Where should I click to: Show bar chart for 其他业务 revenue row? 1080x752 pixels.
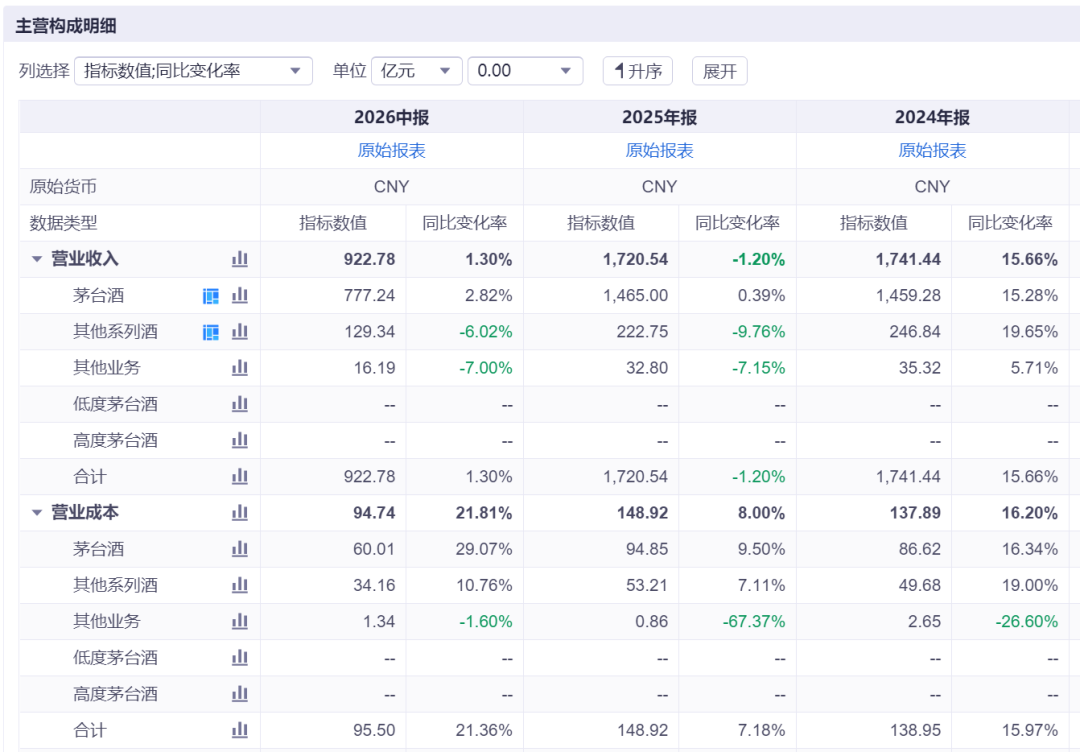click(x=240, y=368)
